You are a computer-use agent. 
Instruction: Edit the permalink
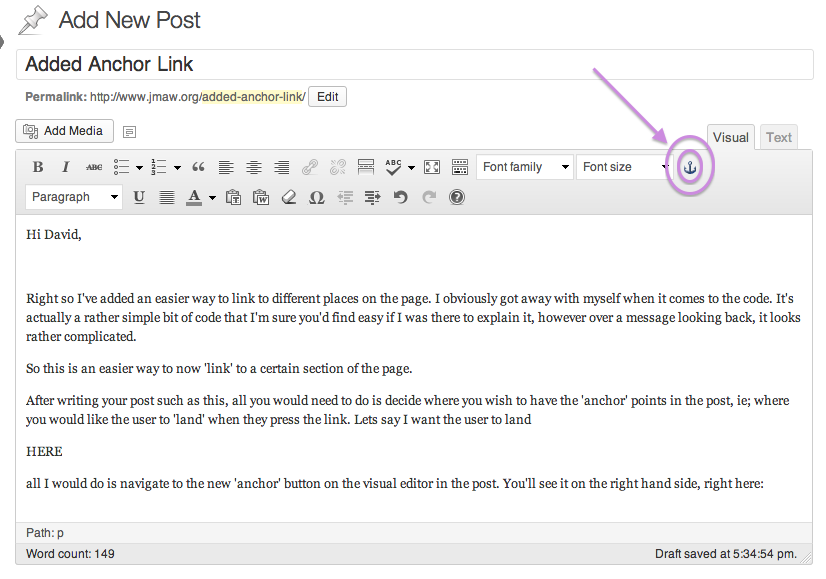[x=327, y=97]
